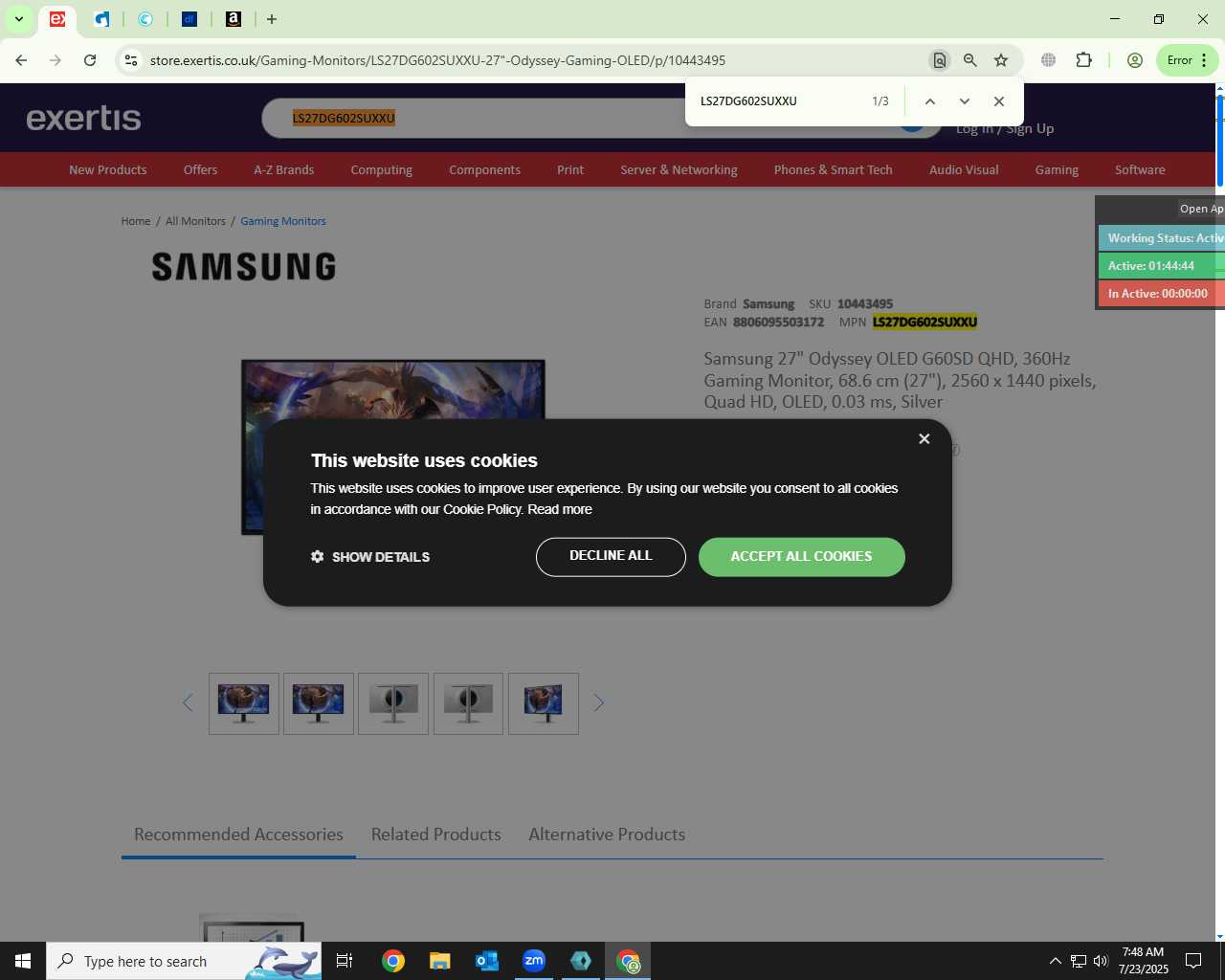Open Server & Networking menu
The width and height of the screenshot is (1225, 980).
point(679,169)
